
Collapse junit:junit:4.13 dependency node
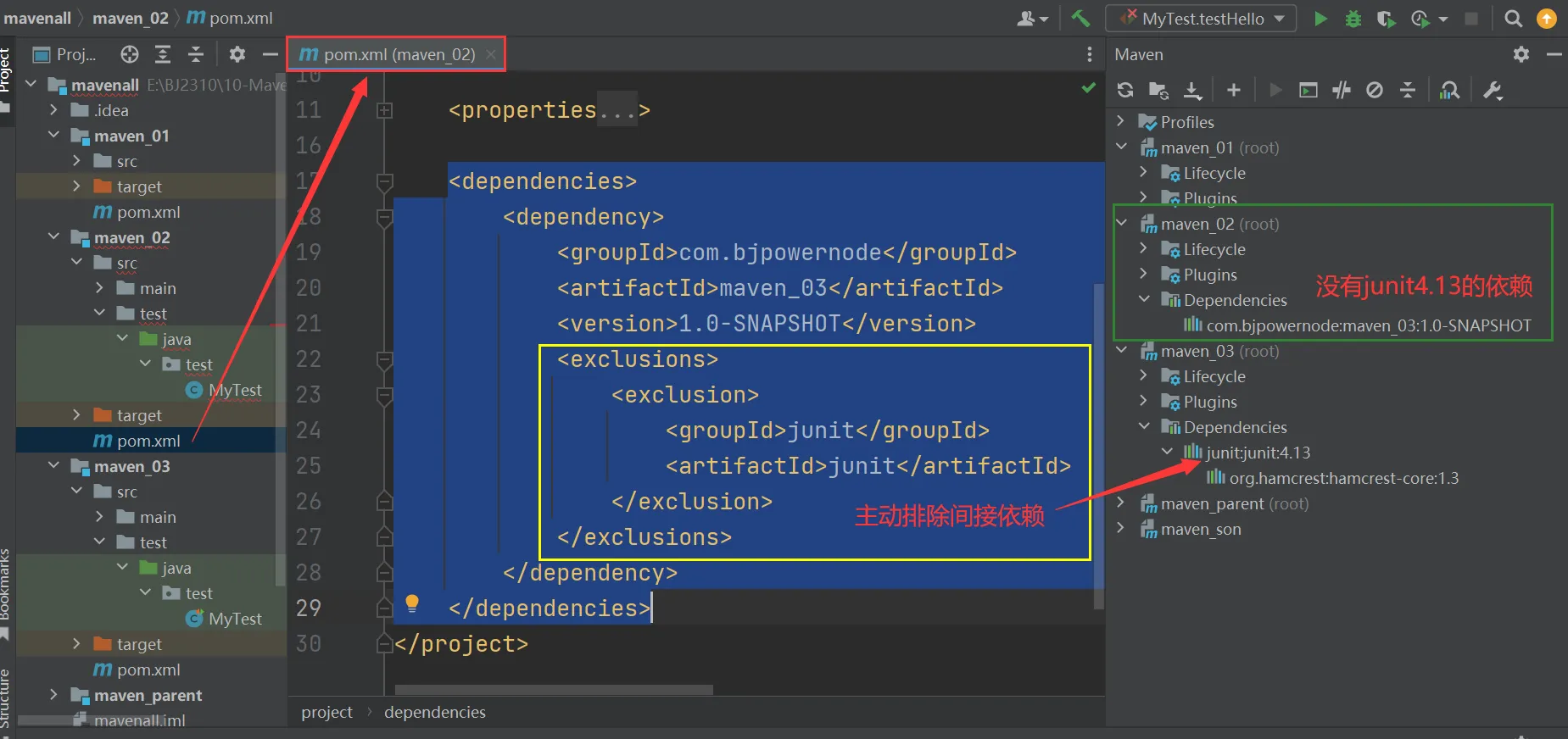(x=1167, y=452)
